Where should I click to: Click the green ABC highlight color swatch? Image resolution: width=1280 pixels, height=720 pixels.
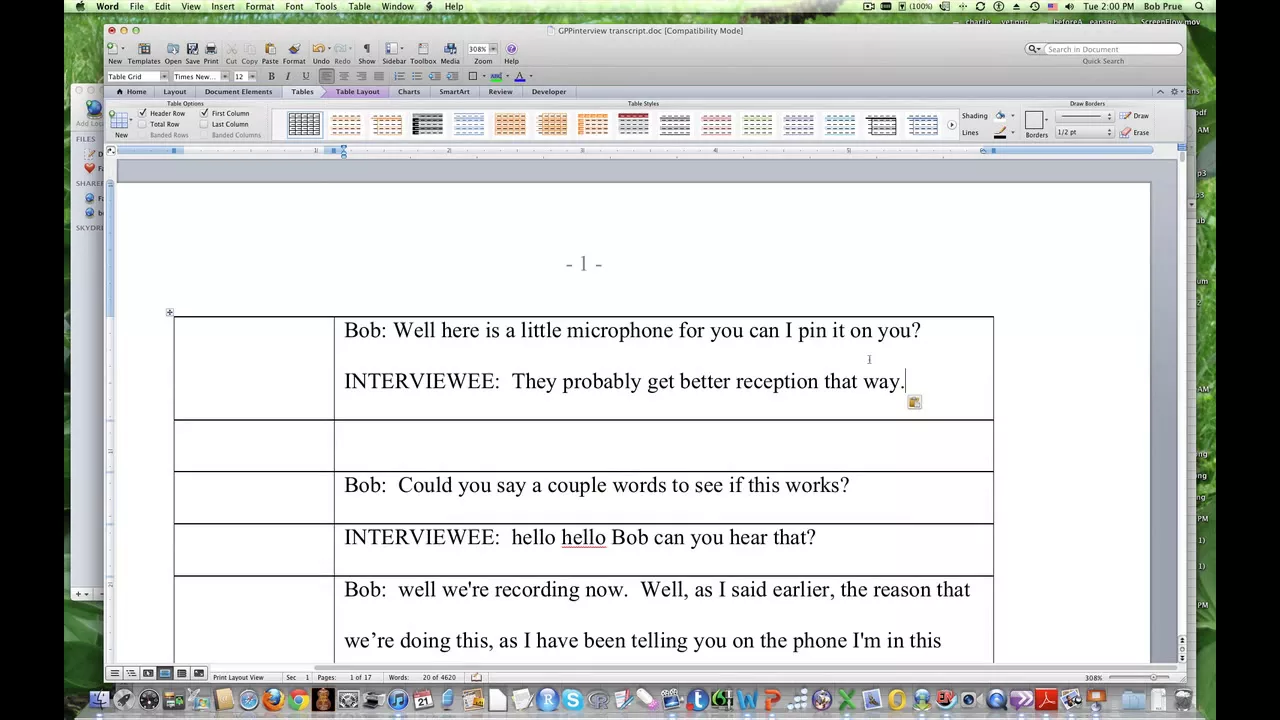(495, 77)
